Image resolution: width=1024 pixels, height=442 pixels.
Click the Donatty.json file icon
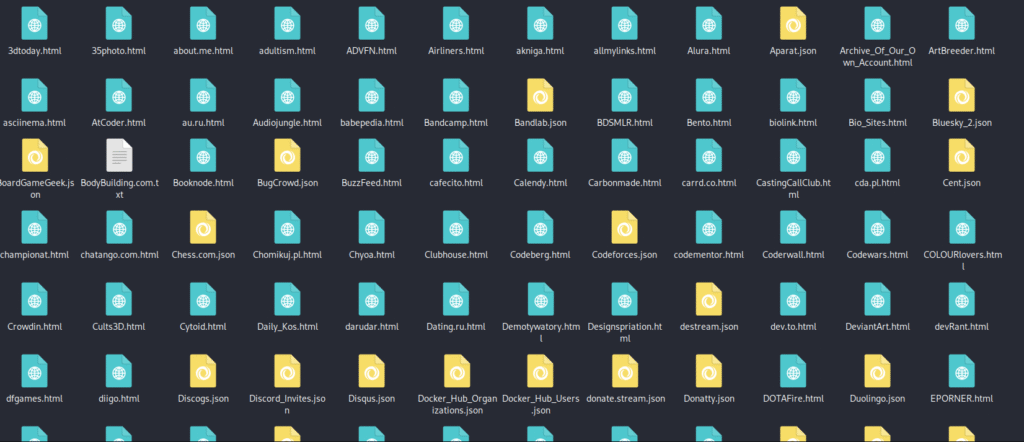click(709, 371)
